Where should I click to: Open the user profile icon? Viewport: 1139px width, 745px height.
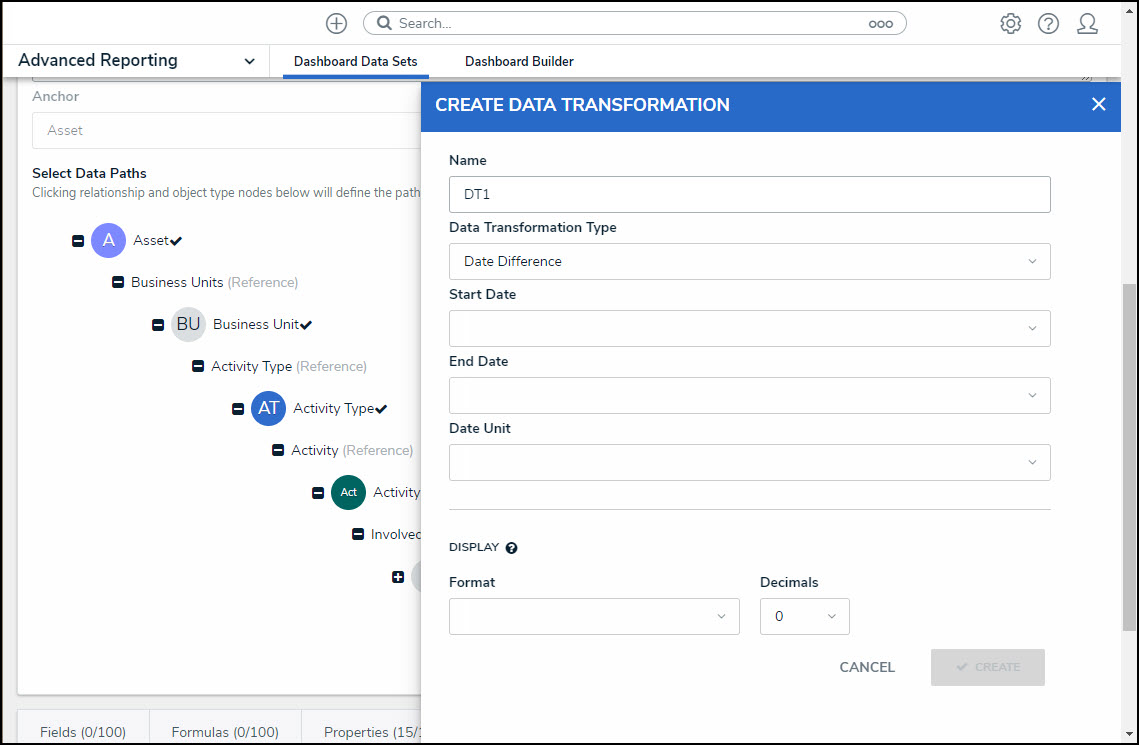1087,23
